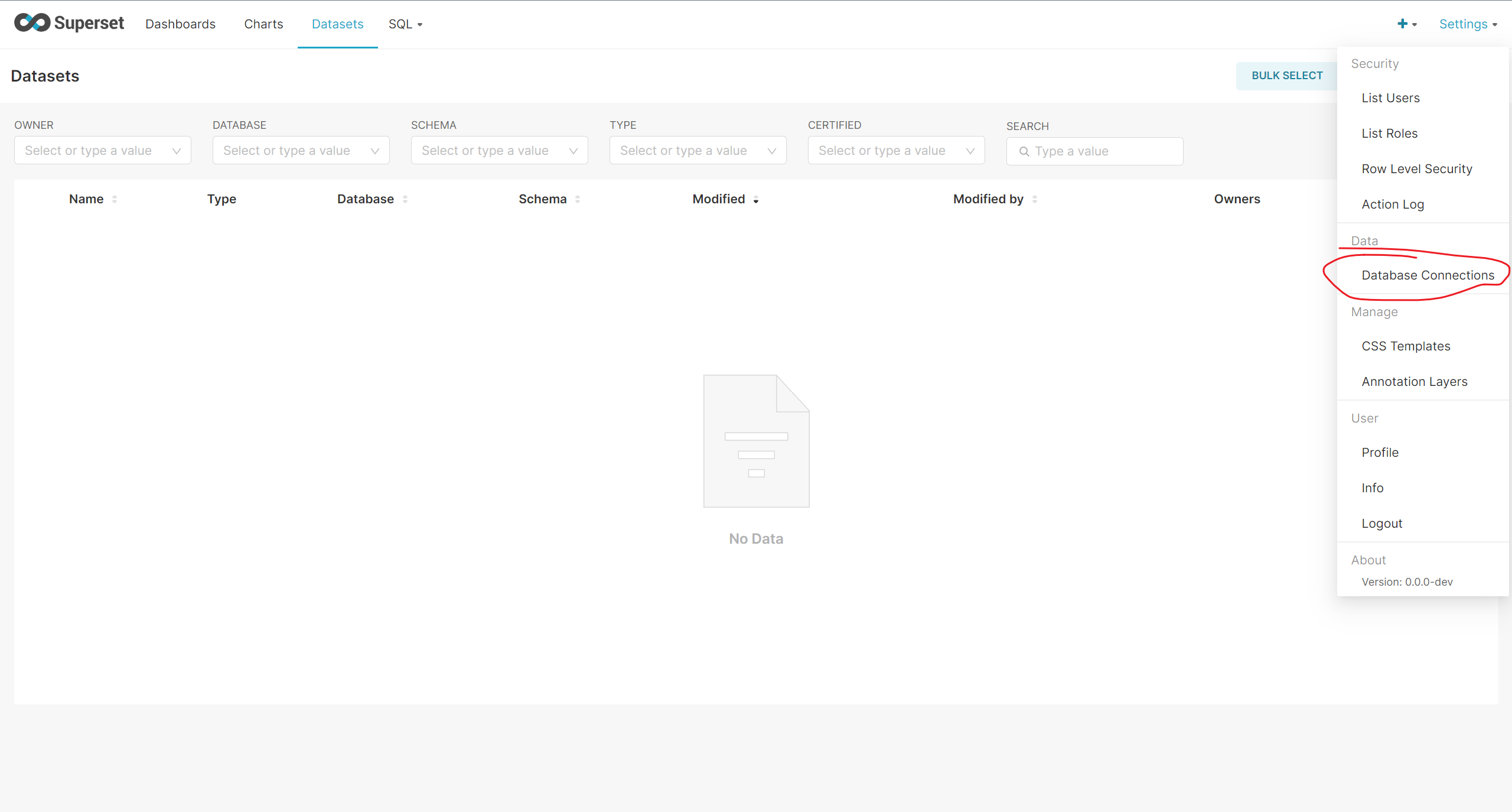Sort by Name column arrows

pyautogui.click(x=115, y=199)
